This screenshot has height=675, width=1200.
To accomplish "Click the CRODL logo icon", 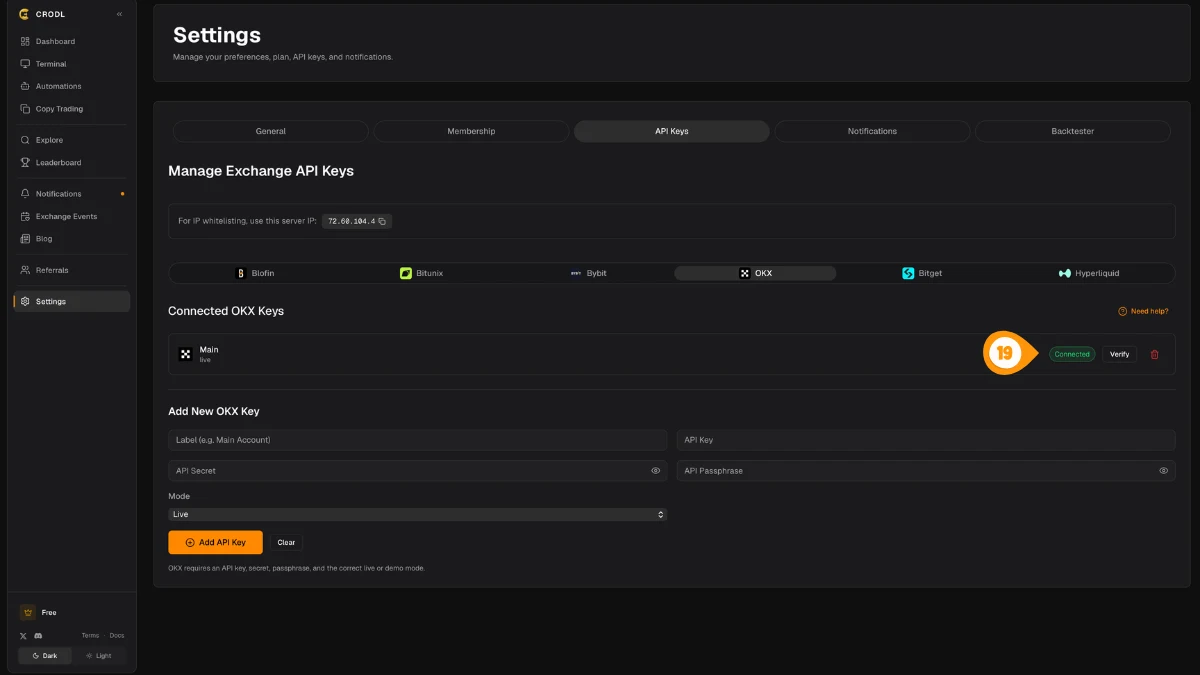I will [x=25, y=14].
